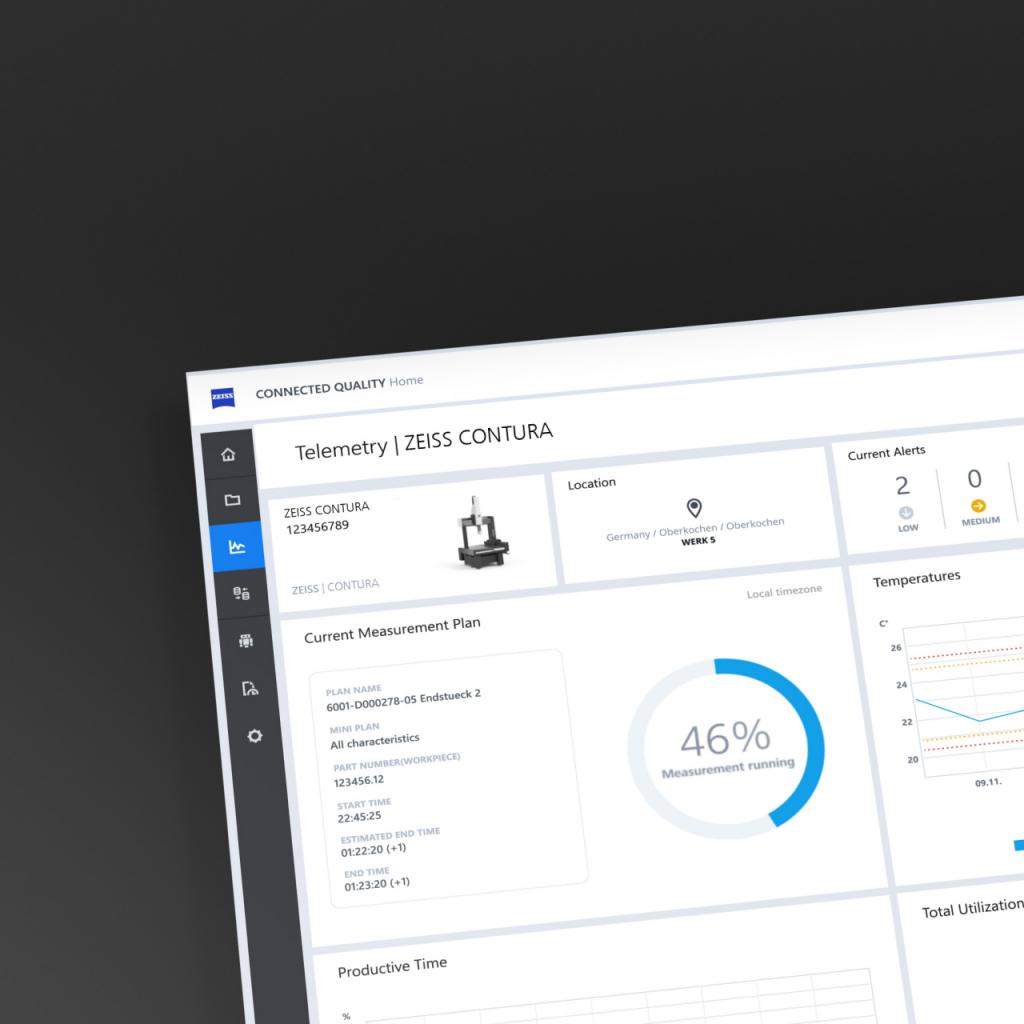Click the location pin icon above WERK 5

[x=697, y=506]
